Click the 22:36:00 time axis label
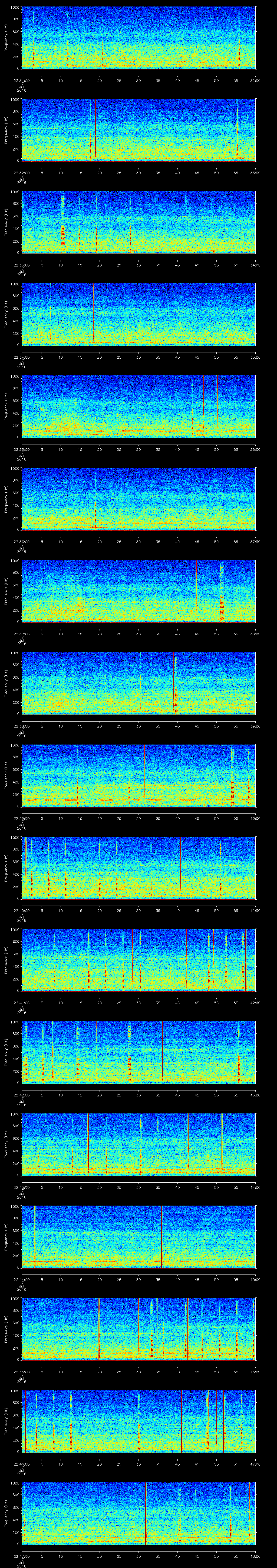277x1568 pixels. point(21,542)
